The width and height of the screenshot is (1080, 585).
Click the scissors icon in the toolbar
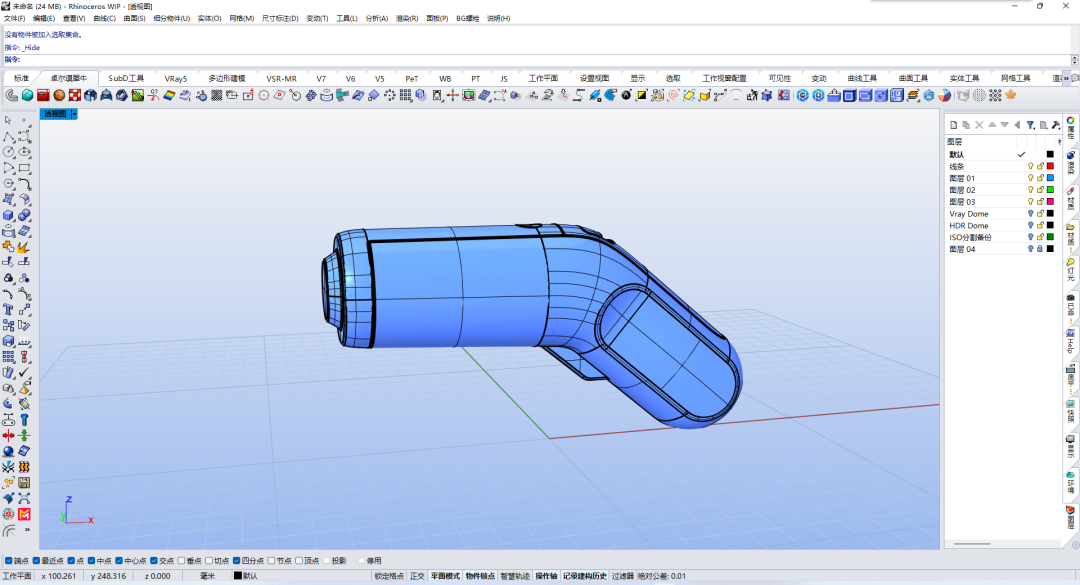(x=153, y=95)
